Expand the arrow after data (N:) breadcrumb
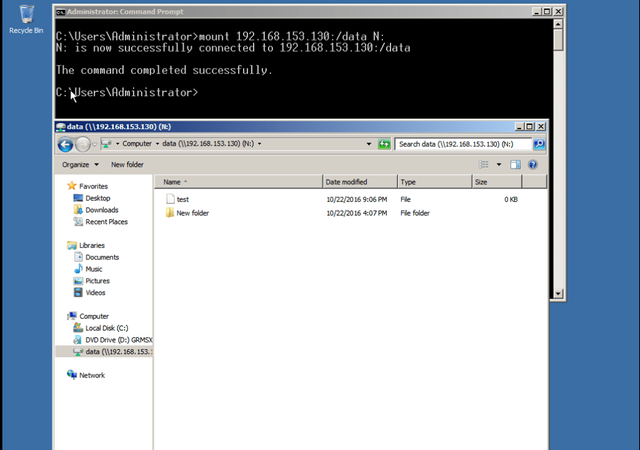The height and width of the screenshot is (450, 640). (260, 144)
